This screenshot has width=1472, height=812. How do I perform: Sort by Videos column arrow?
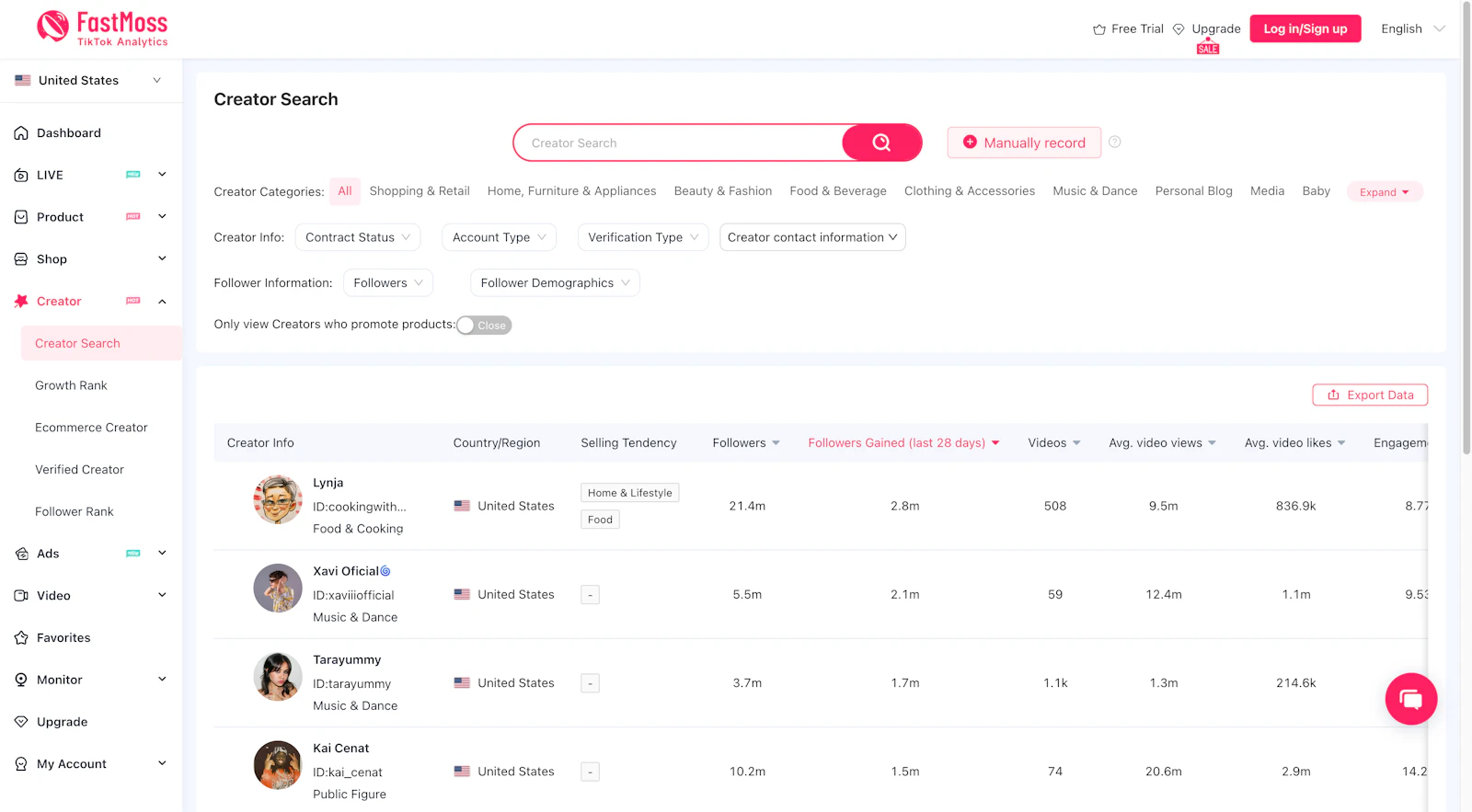coord(1076,443)
